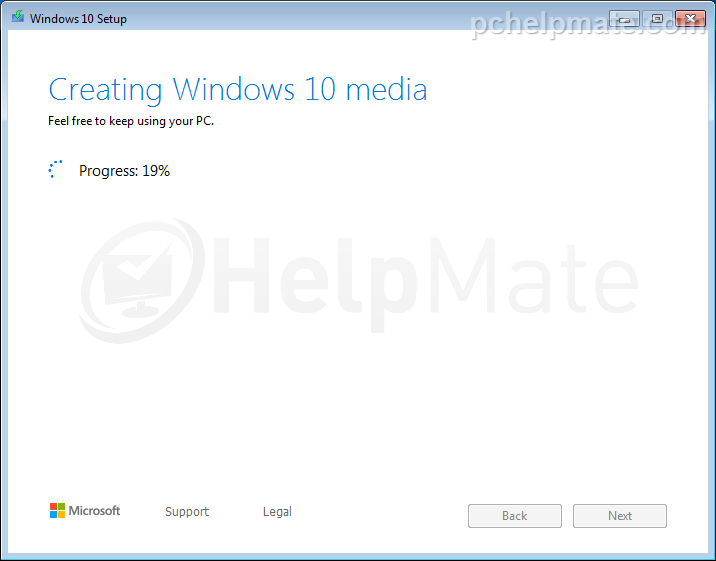Close the Windows 10 Setup window
This screenshot has height=561, width=716.
pyautogui.click(x=690, y=19)
